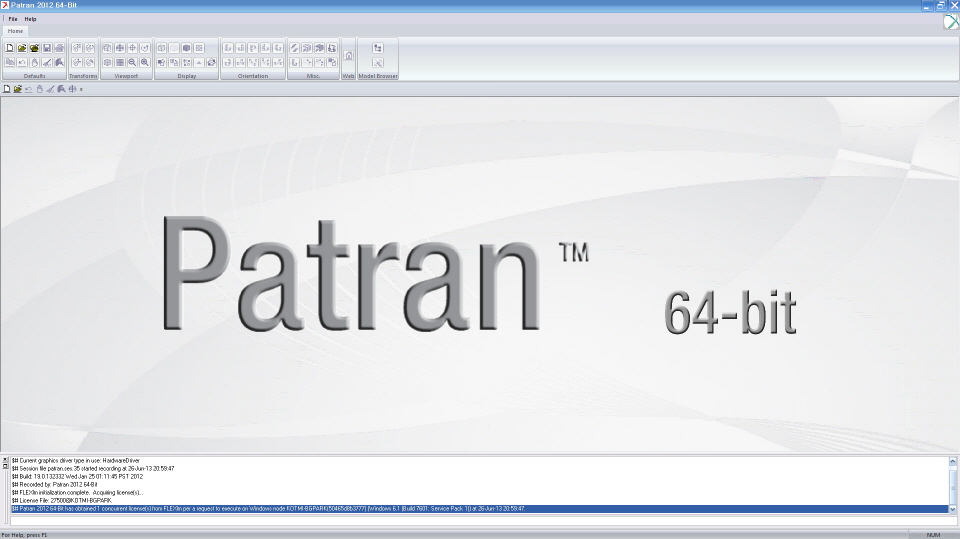960x539 pixels.
Task: Click the New database icon in Defaults group
Action: coord(10,48)
